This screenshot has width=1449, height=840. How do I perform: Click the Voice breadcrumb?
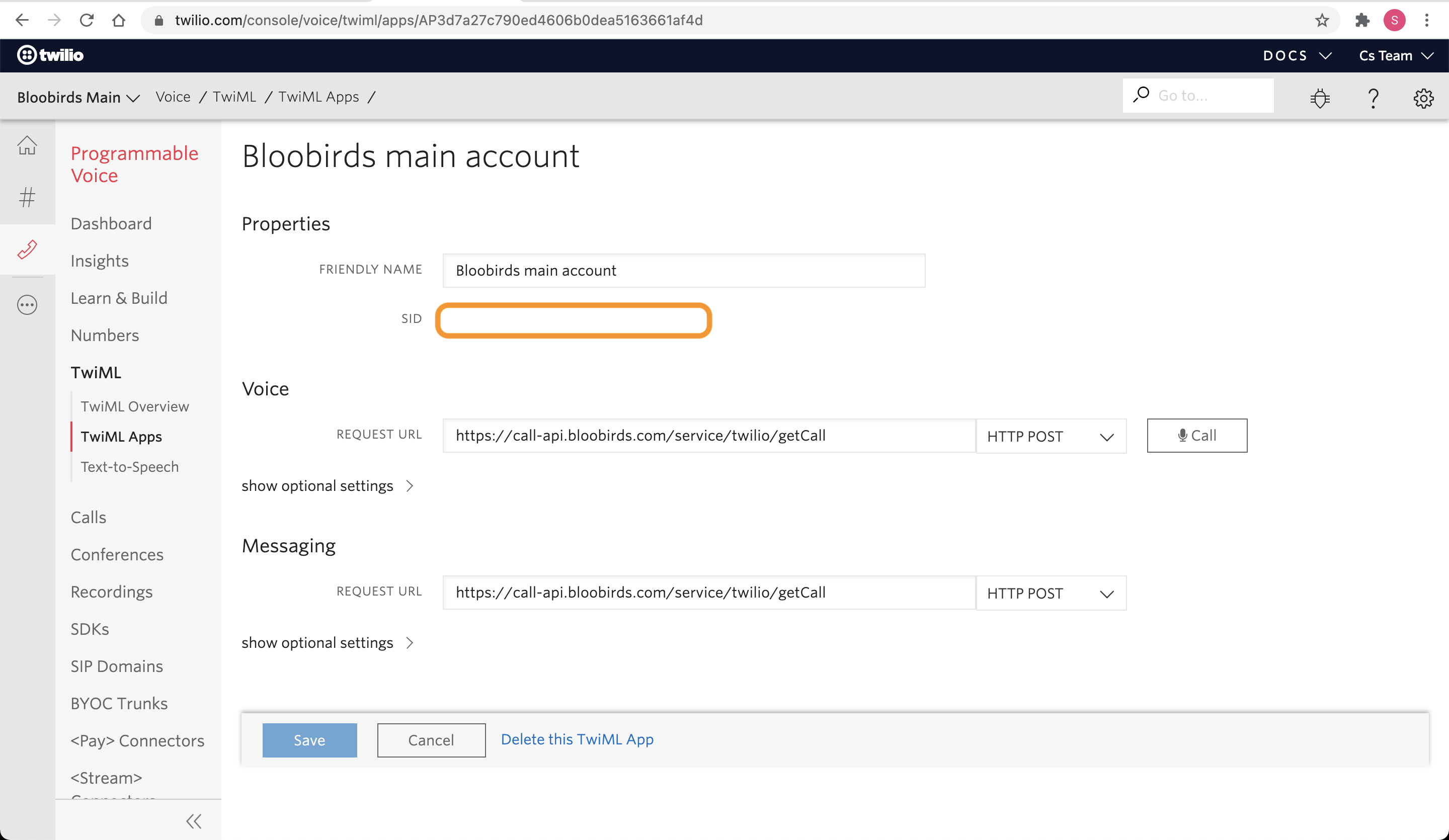tap(173, 97)
